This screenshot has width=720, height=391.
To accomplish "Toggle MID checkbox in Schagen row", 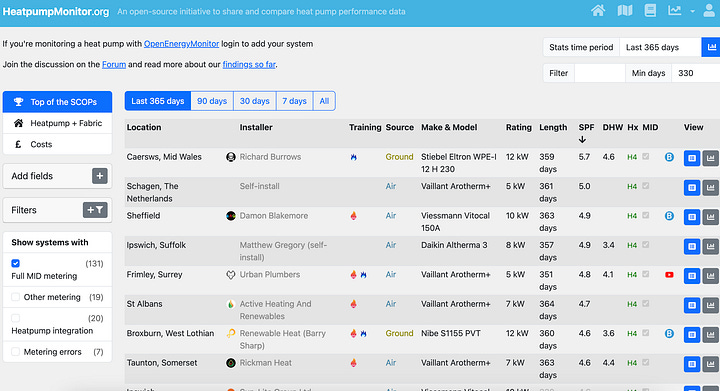I will [x=646, y=186].
